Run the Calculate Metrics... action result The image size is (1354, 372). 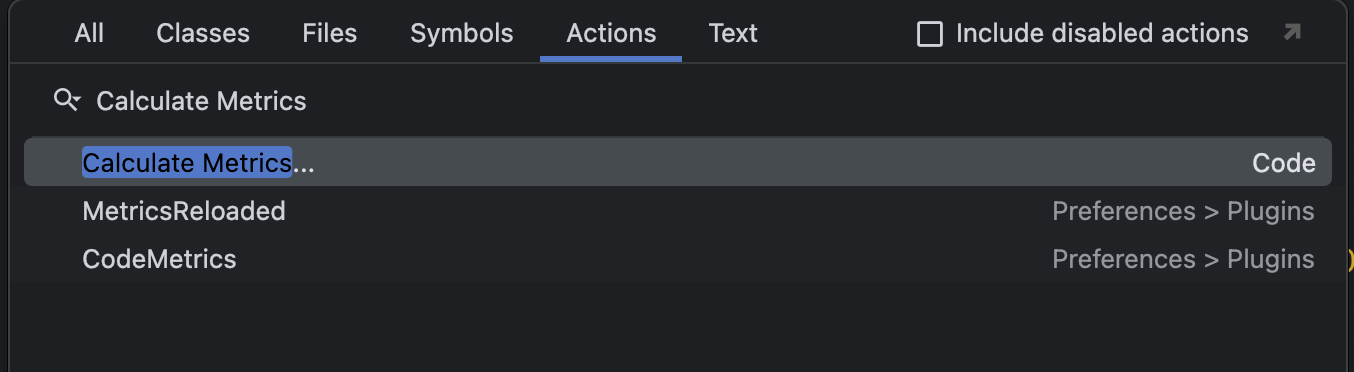[677, 163]
